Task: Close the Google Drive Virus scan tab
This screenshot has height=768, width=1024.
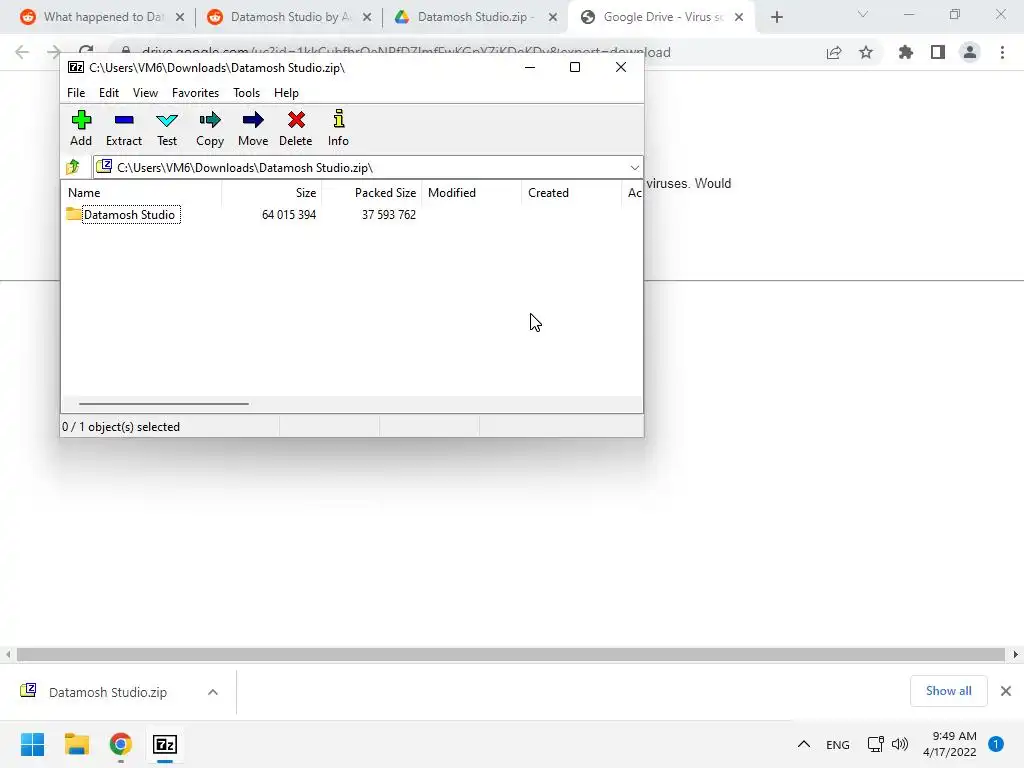Action: [x=739, y=17]
